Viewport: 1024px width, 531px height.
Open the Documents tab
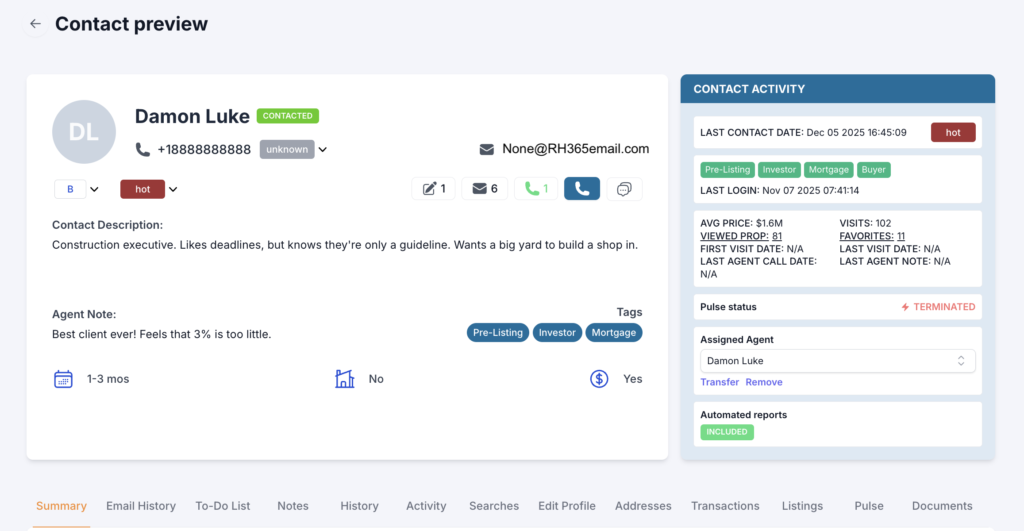942,506
